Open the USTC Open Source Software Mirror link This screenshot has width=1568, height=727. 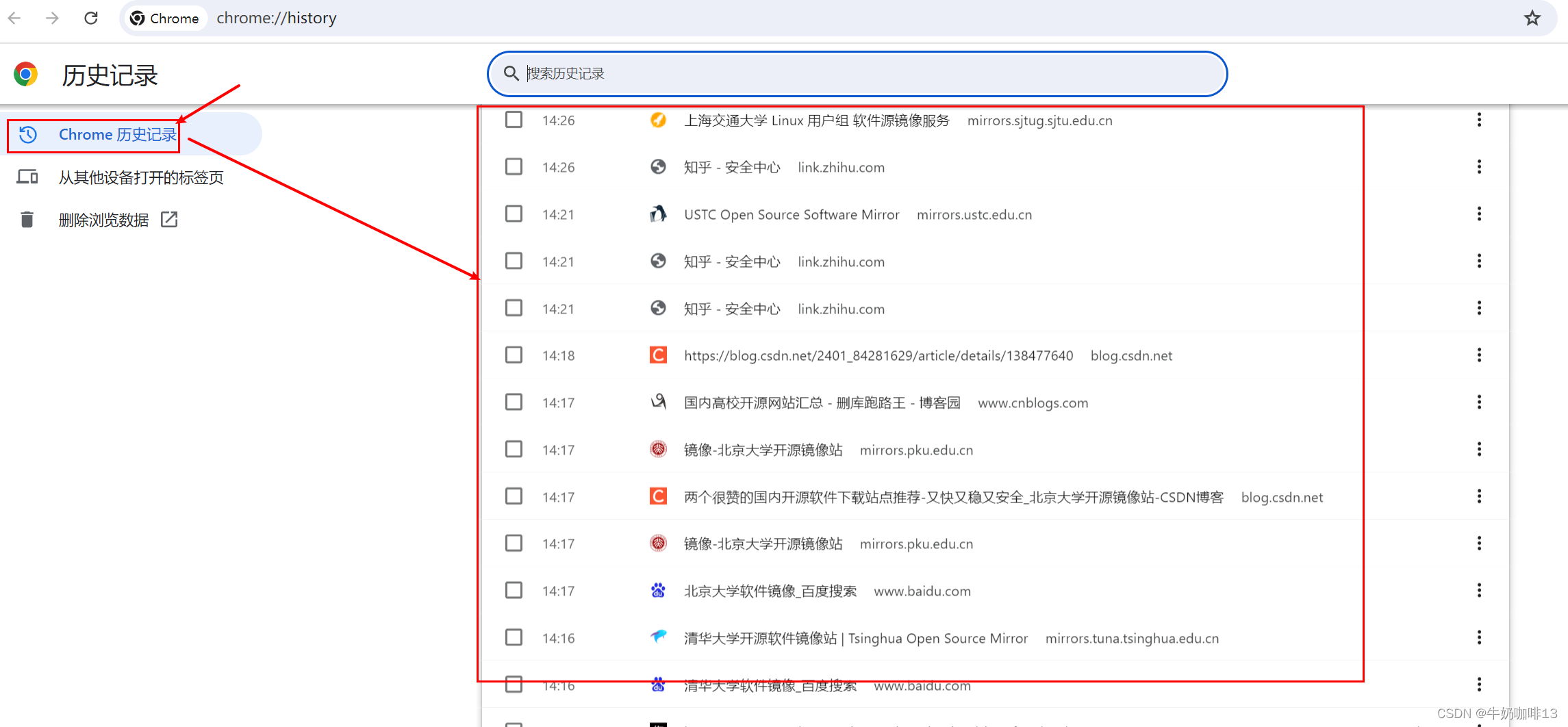coord(792,215)
